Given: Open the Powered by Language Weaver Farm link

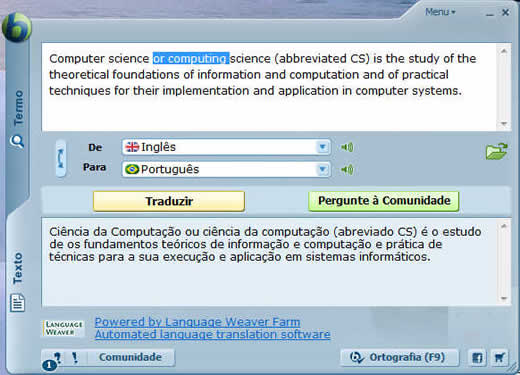Looking at the screenshot, I should (x=197, y=322).
